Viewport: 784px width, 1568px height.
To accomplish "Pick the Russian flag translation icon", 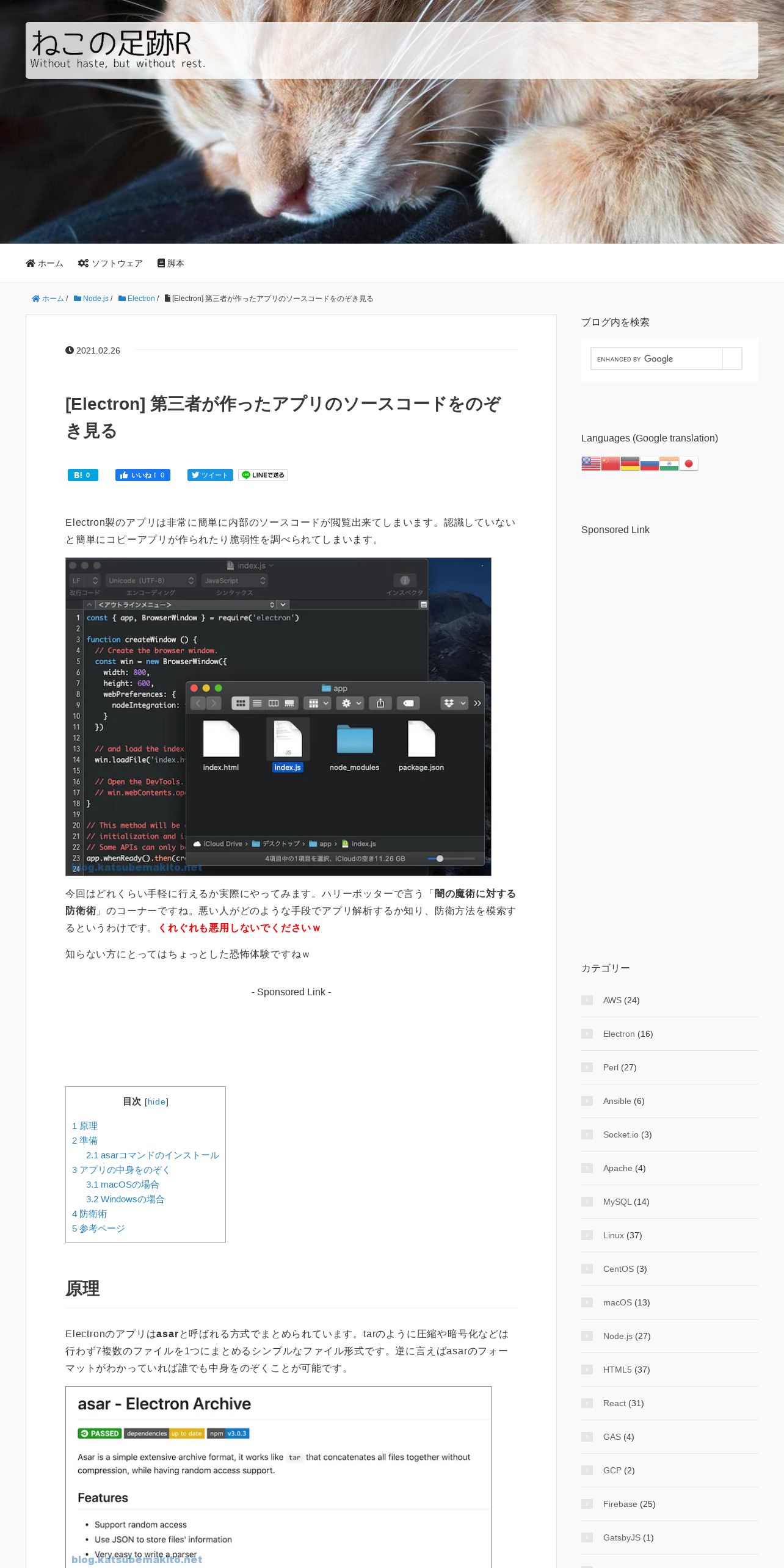I will coord(649,463).
